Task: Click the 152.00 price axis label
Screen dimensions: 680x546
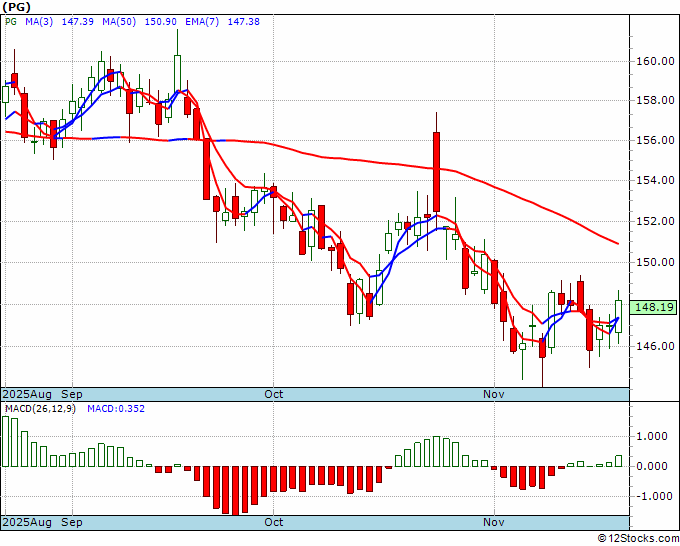Action: point(655,221)
